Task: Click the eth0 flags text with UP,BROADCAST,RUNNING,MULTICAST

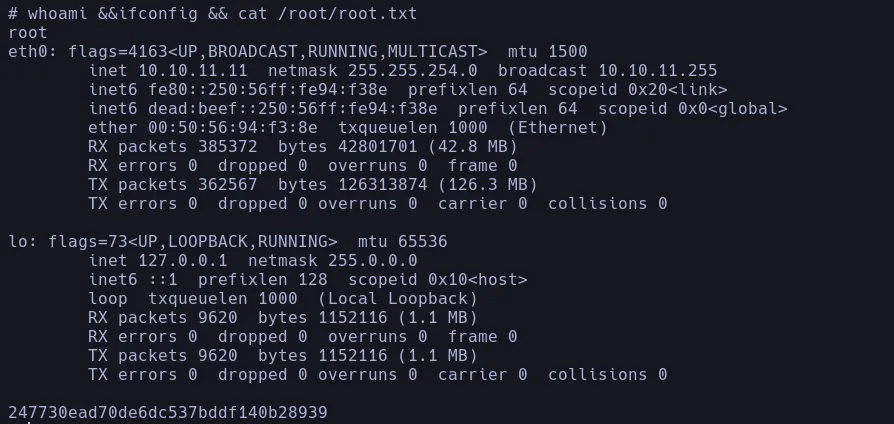Action: 268,52
